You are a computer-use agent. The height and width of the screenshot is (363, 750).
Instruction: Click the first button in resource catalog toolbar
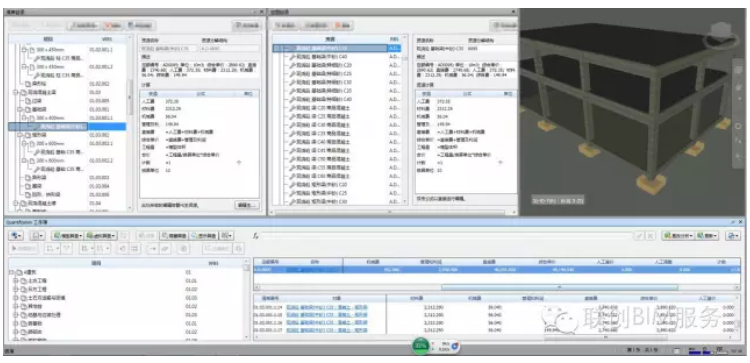[285, 25]
